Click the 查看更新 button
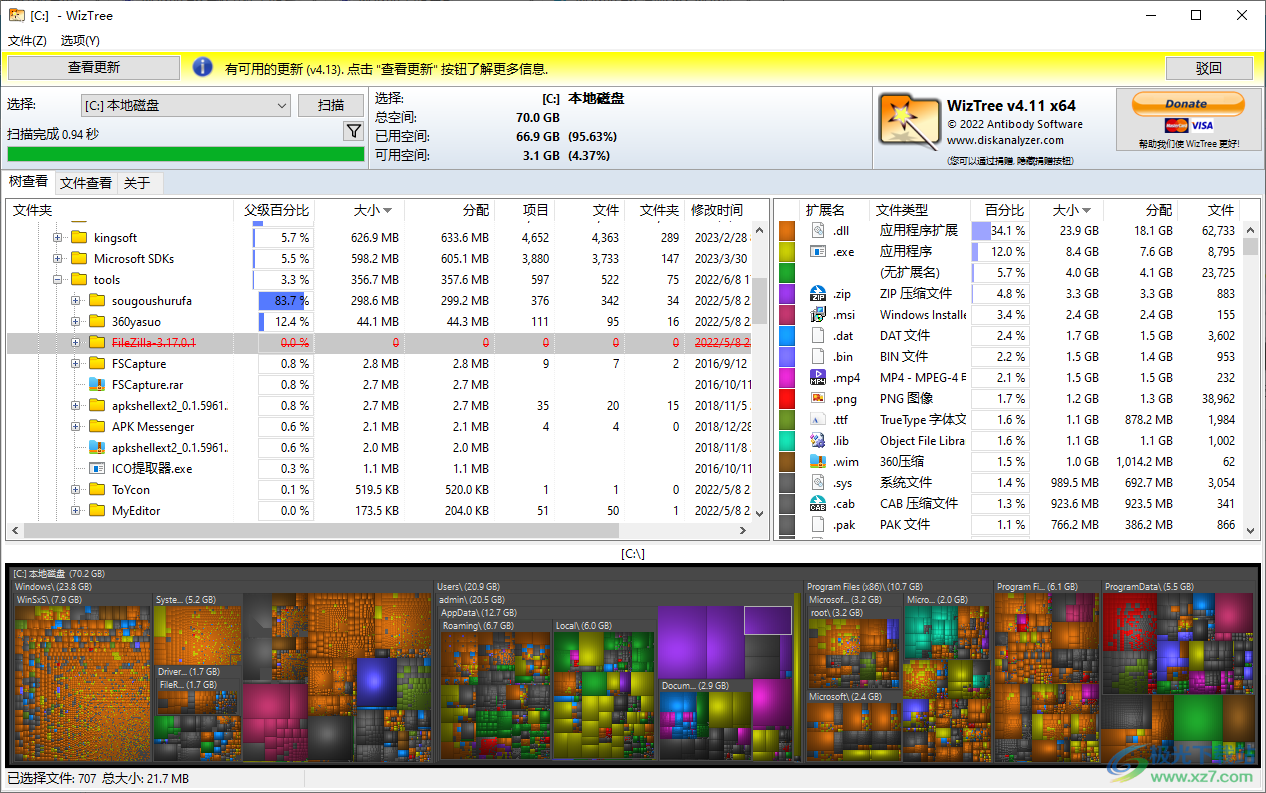Image resolution: width=1266 pixels, height=793 pixels. pyautogui.click(x=94, y=68)
